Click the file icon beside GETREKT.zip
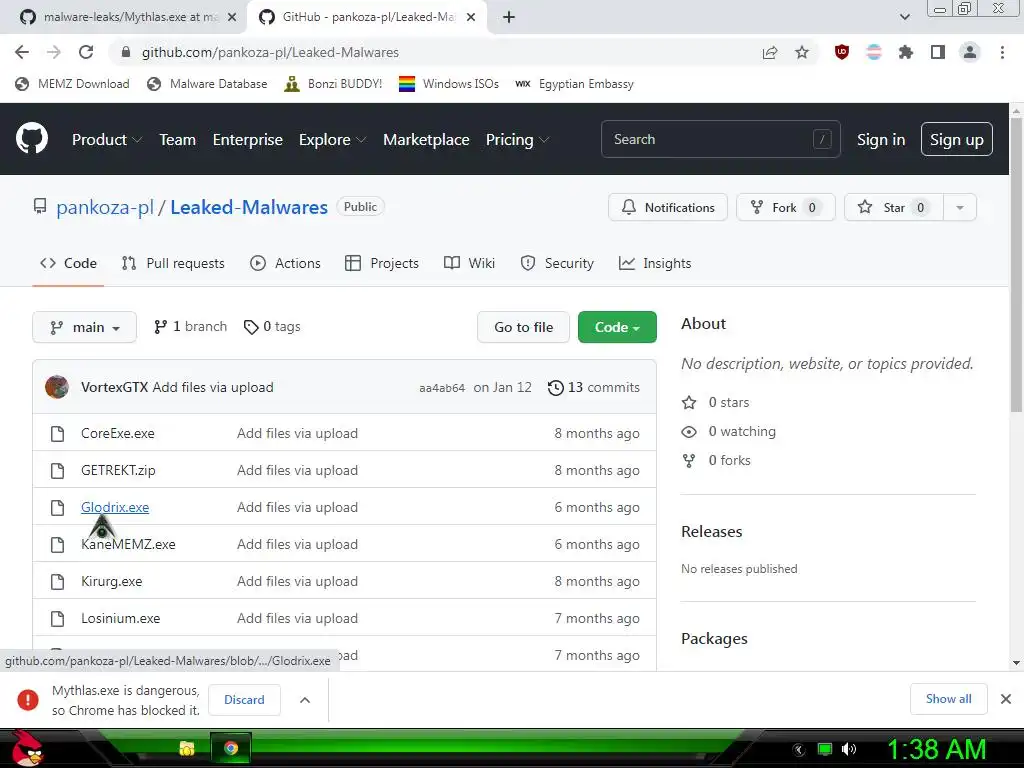This screenshot has height=768, width=1024. pos(57,470)
